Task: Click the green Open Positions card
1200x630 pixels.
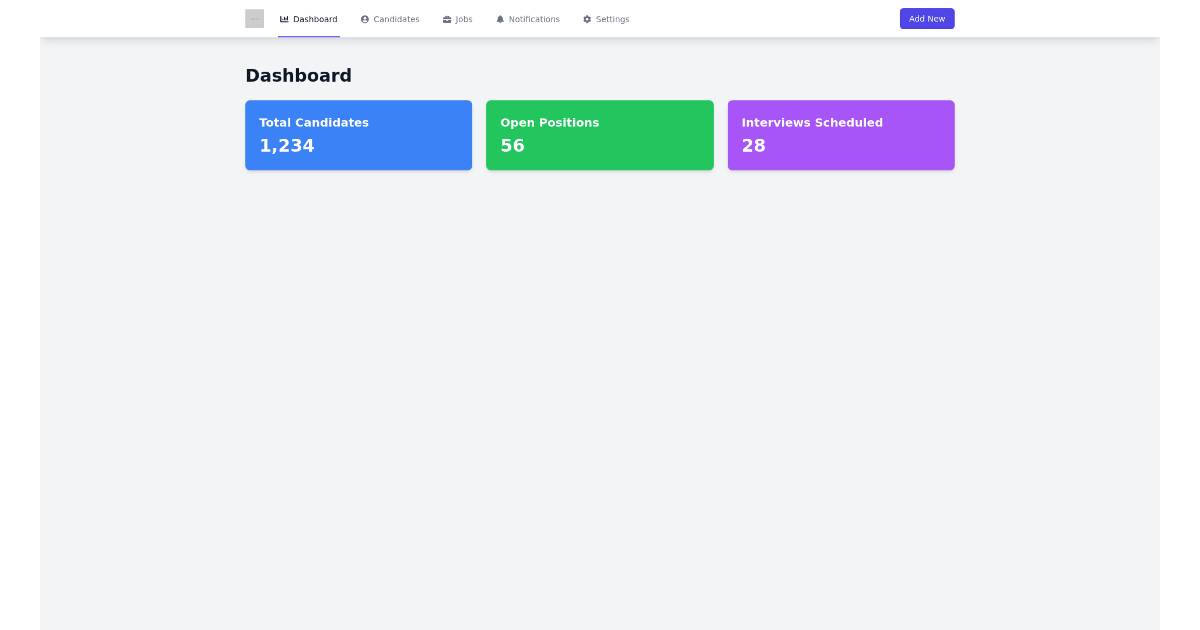Action: [x=600, y=135]
